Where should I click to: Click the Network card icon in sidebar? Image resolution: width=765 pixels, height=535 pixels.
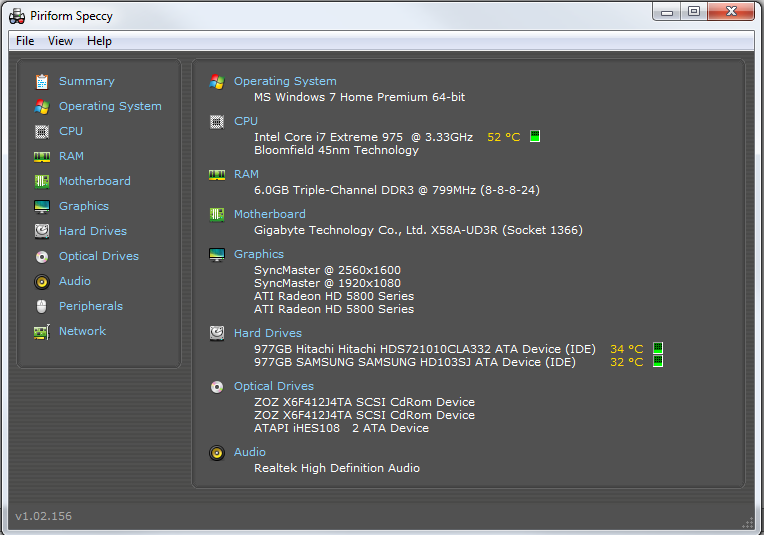[x=42, y=332]
